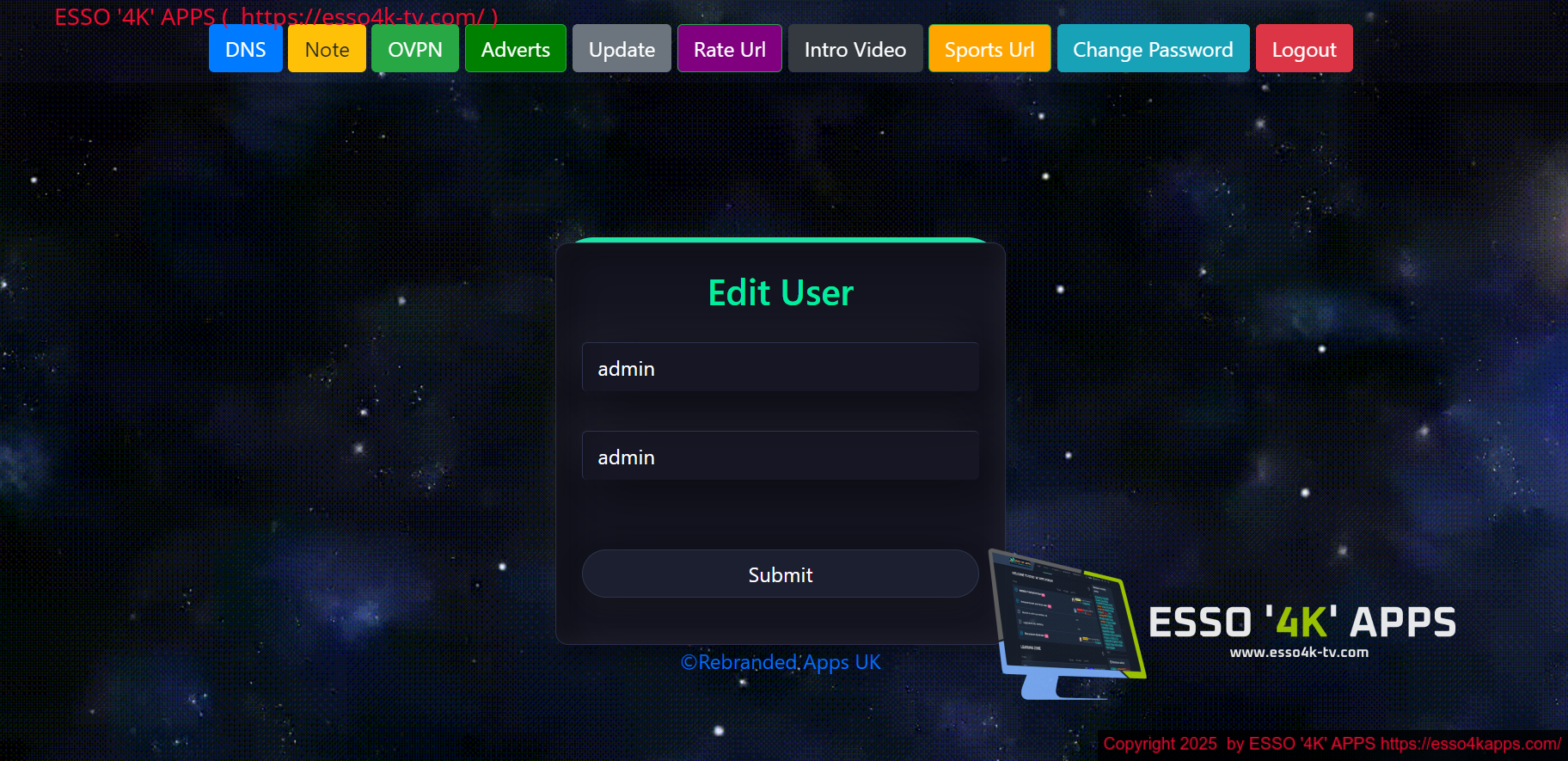Focus the second admin password field
Image resolution: width=1568 pixels, height=761 pixels.
[x=781, y=456]
